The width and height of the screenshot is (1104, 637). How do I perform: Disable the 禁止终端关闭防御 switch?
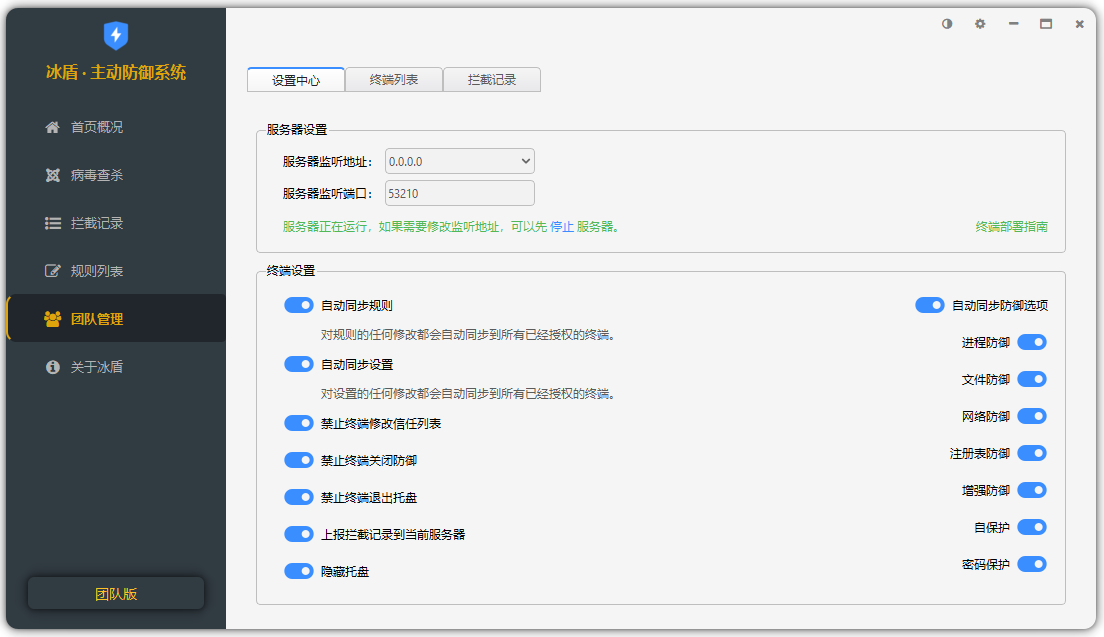(299, 460)
